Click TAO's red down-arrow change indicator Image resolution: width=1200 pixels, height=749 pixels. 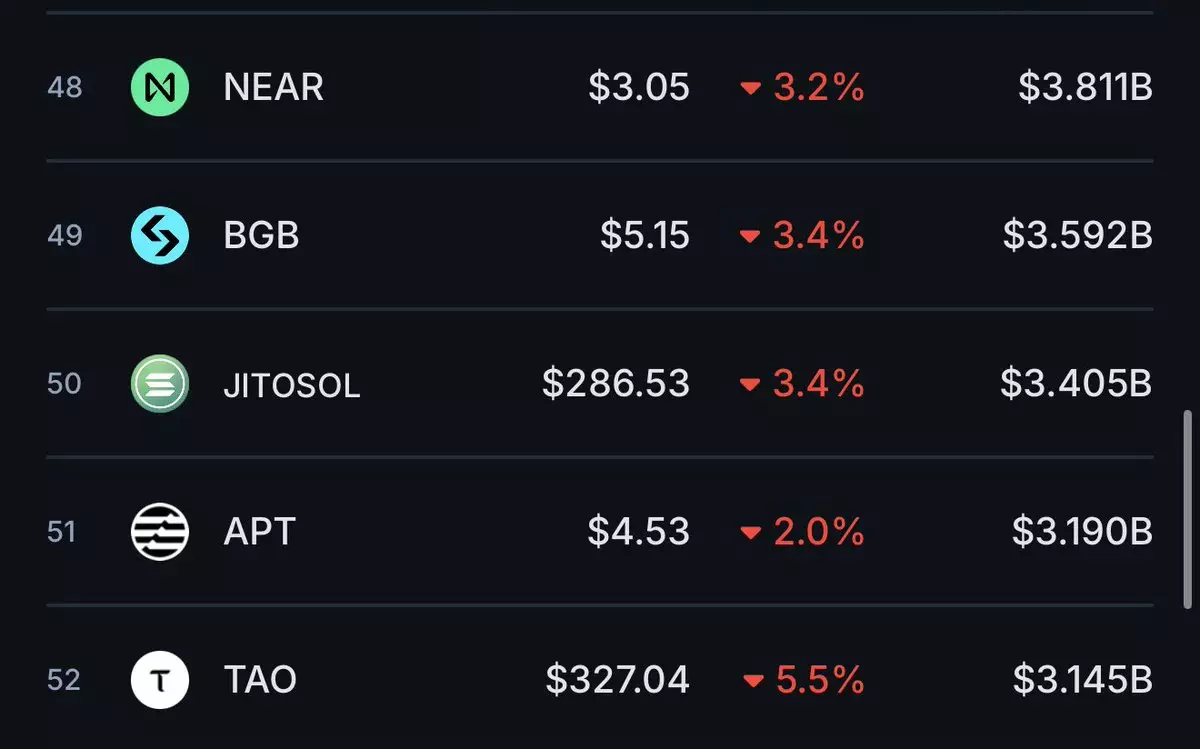pyautogui.click(x=753, y=682)
